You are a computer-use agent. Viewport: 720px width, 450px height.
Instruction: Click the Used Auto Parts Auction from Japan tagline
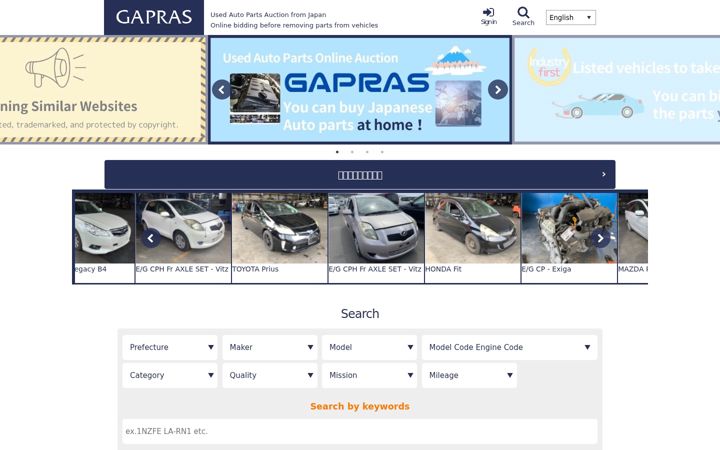268,15
